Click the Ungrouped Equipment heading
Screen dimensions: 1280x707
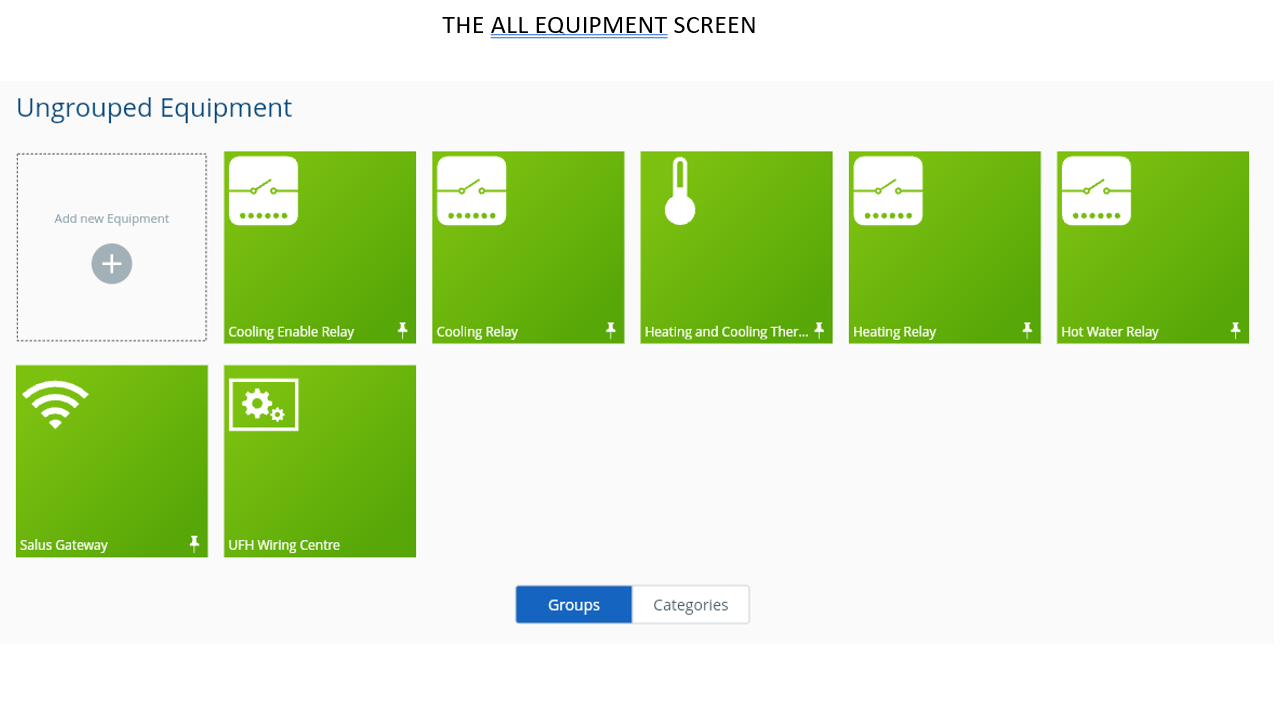coord(154,108)
